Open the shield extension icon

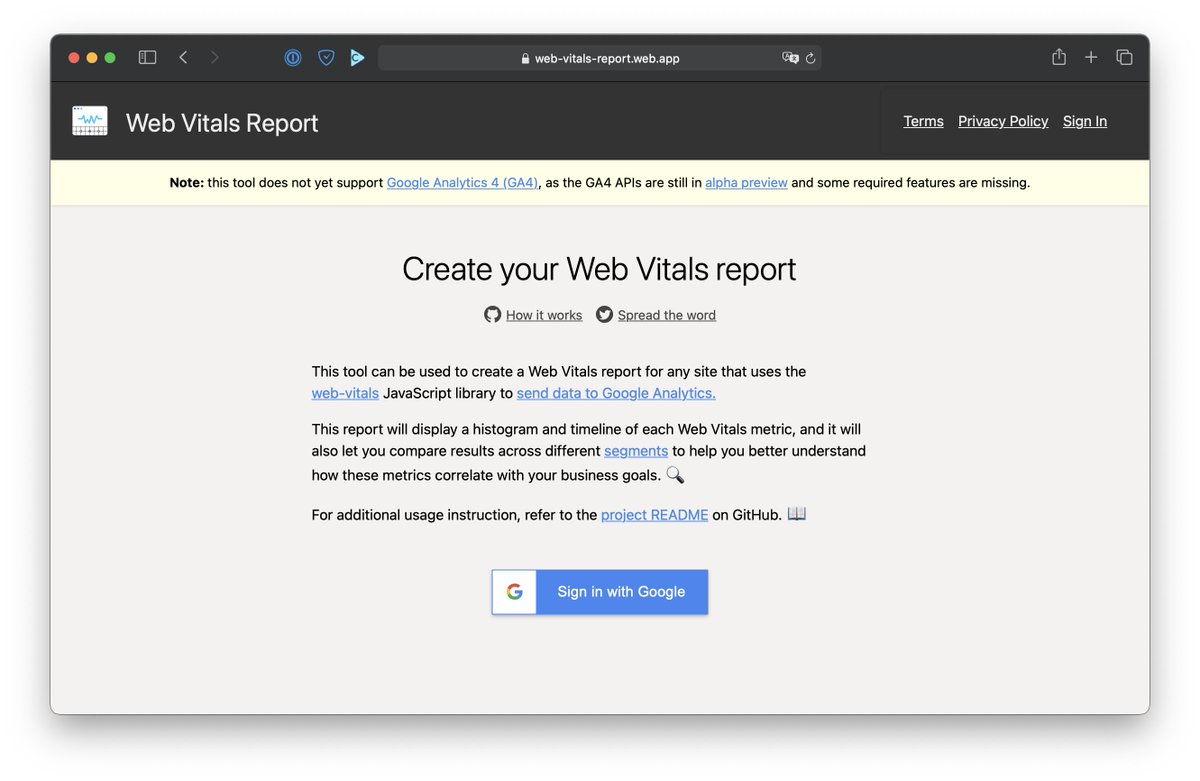click(326, 58)
